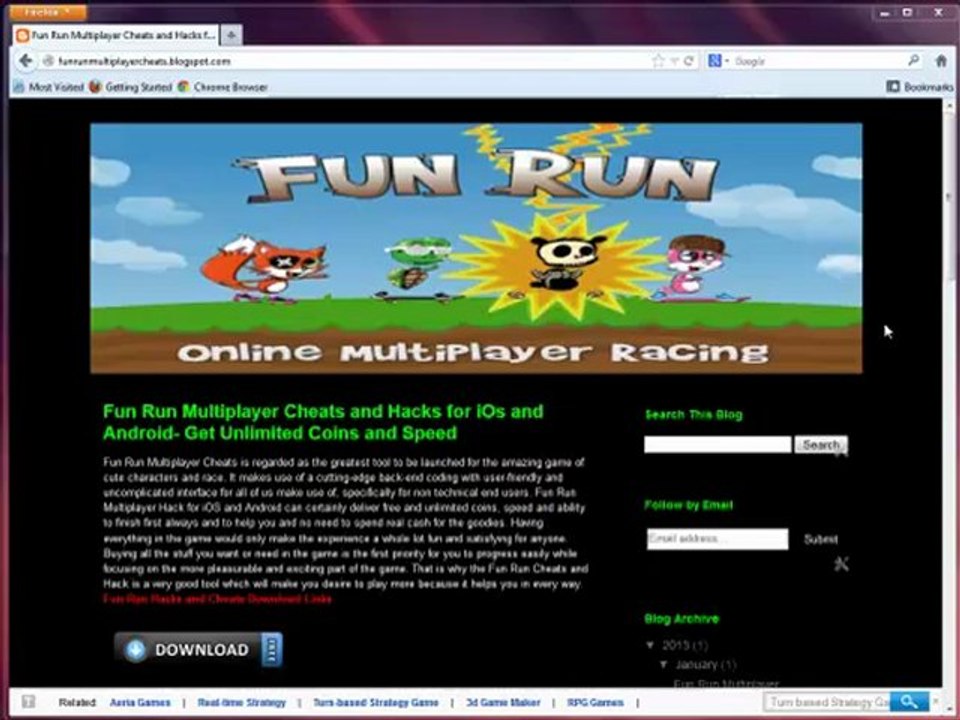The image size is (960, 720).
Task: Open the orange Firefox menu button
Action: click(49, 12)
